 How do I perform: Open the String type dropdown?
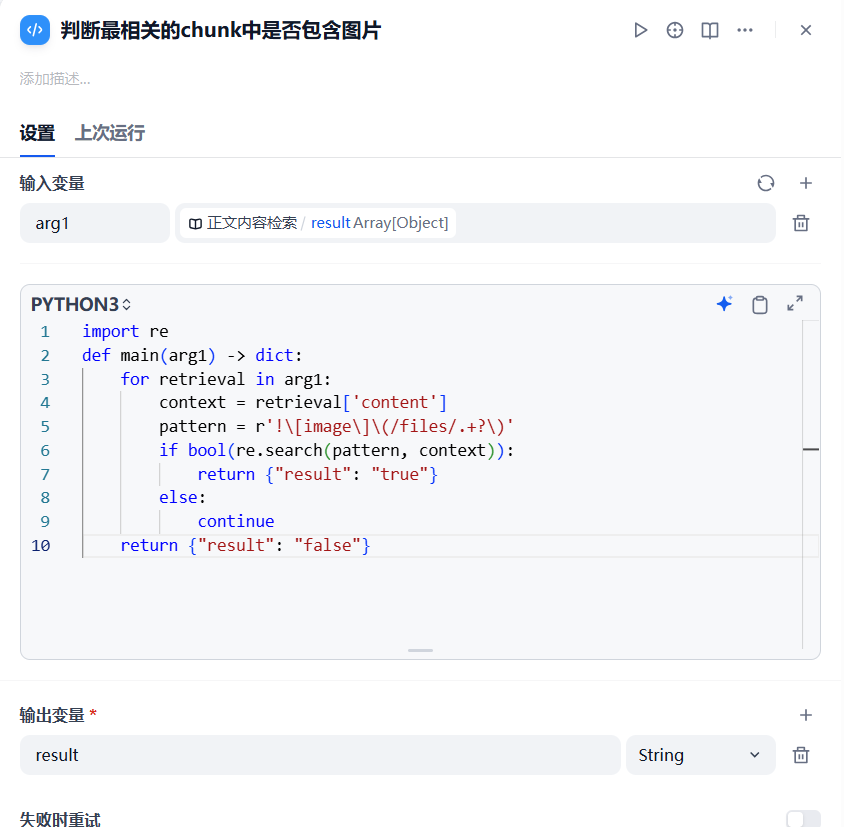coord(701,755)
